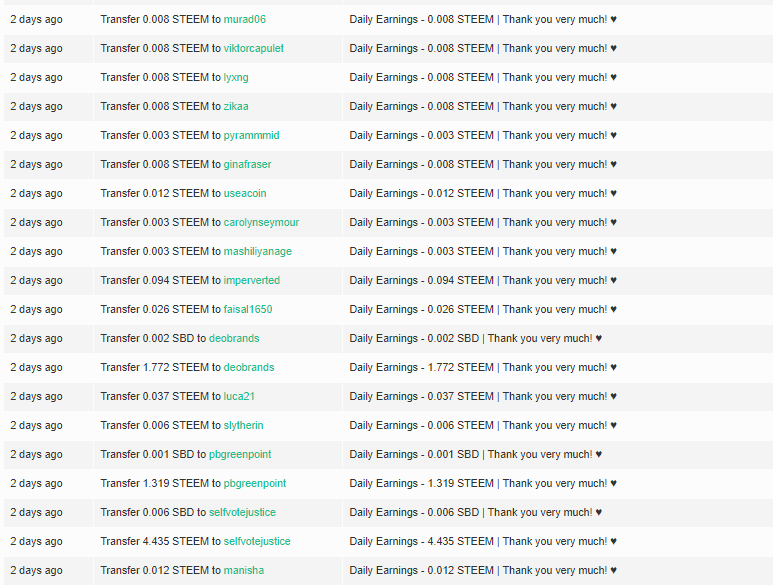Viewport: 773px width, 585px height.
Task: Open selfvotejustice link in the 0.006 SBD row
Action: coord(242,514)
